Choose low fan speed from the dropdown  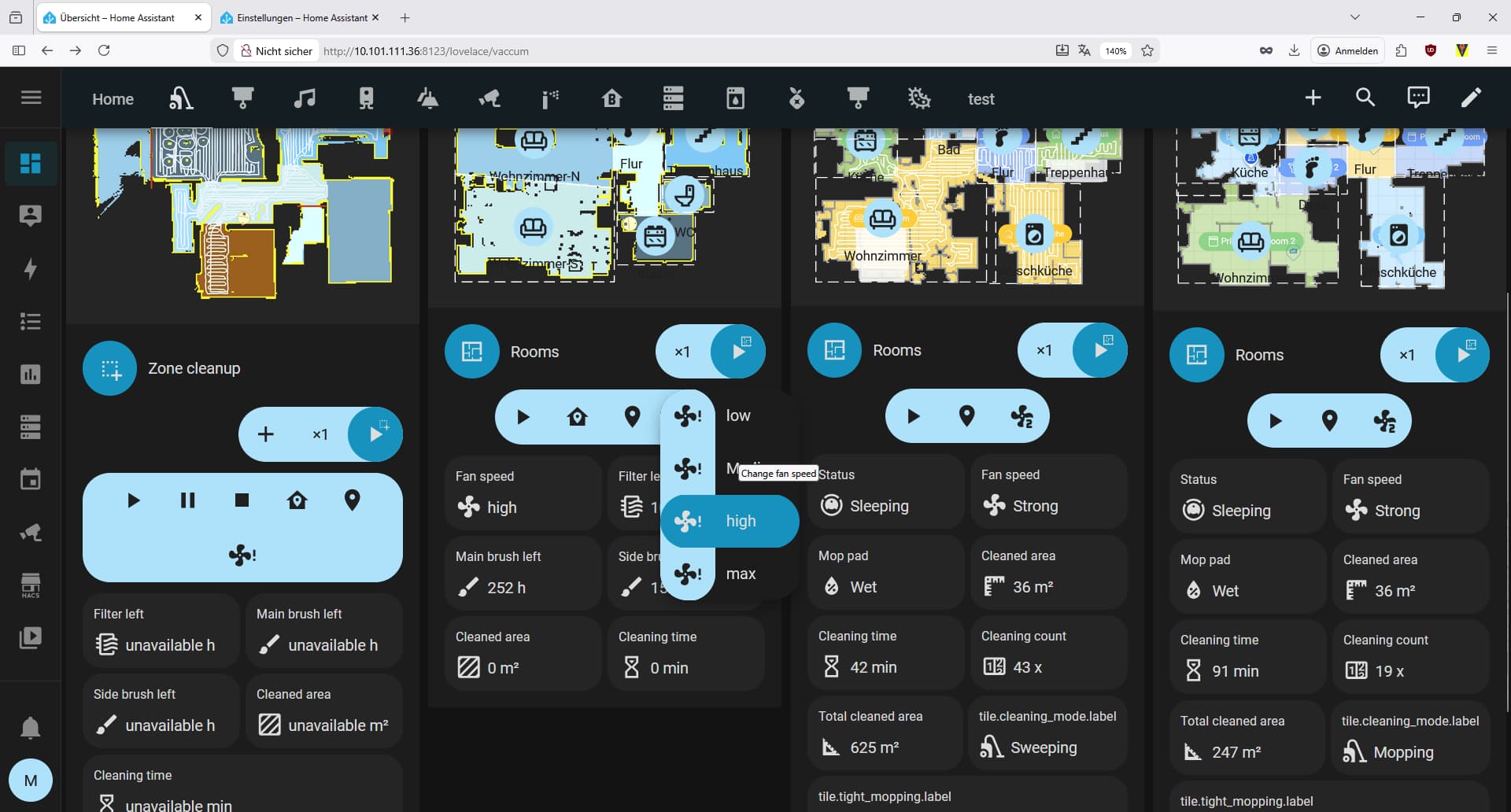730,415
